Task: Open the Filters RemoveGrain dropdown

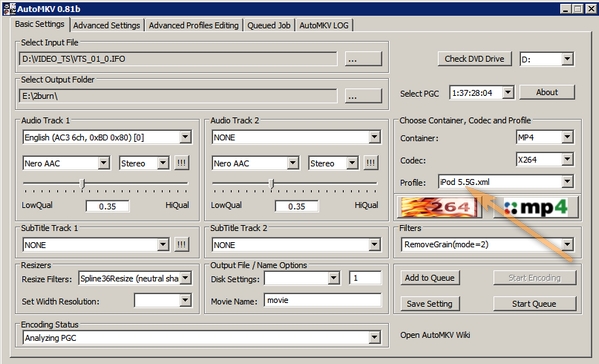Action: pos(567,244)
